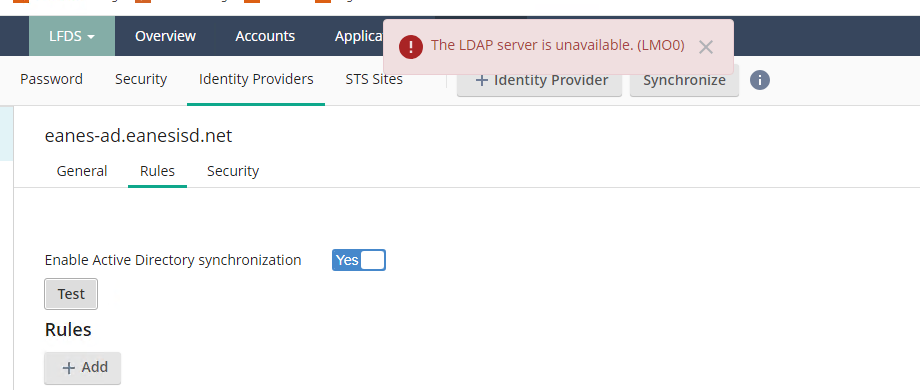Select the Identity Providers tab
Image resolution: width=920 pixels, height=390 pixels.
click(x=256, y=79)
